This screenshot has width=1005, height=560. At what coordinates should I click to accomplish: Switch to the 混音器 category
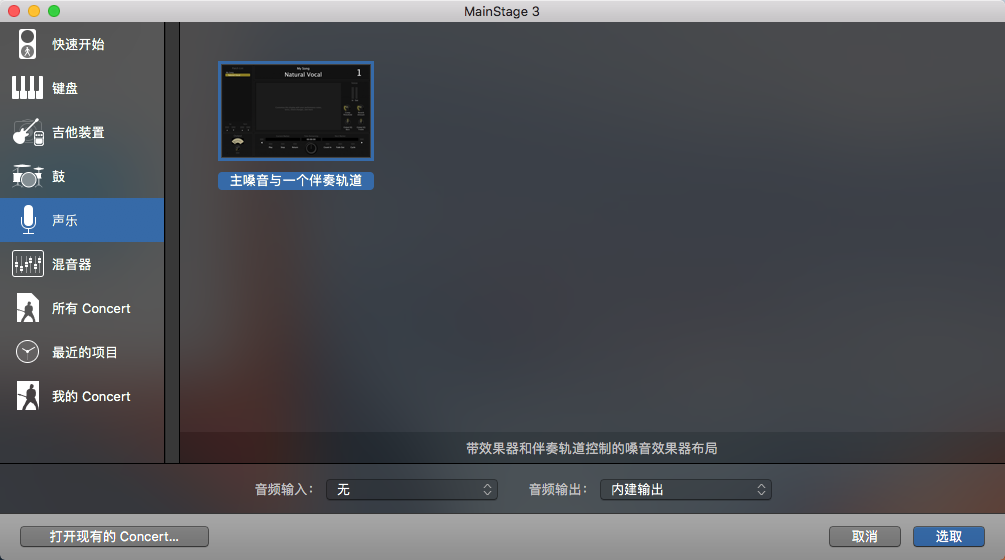(82, 264)
